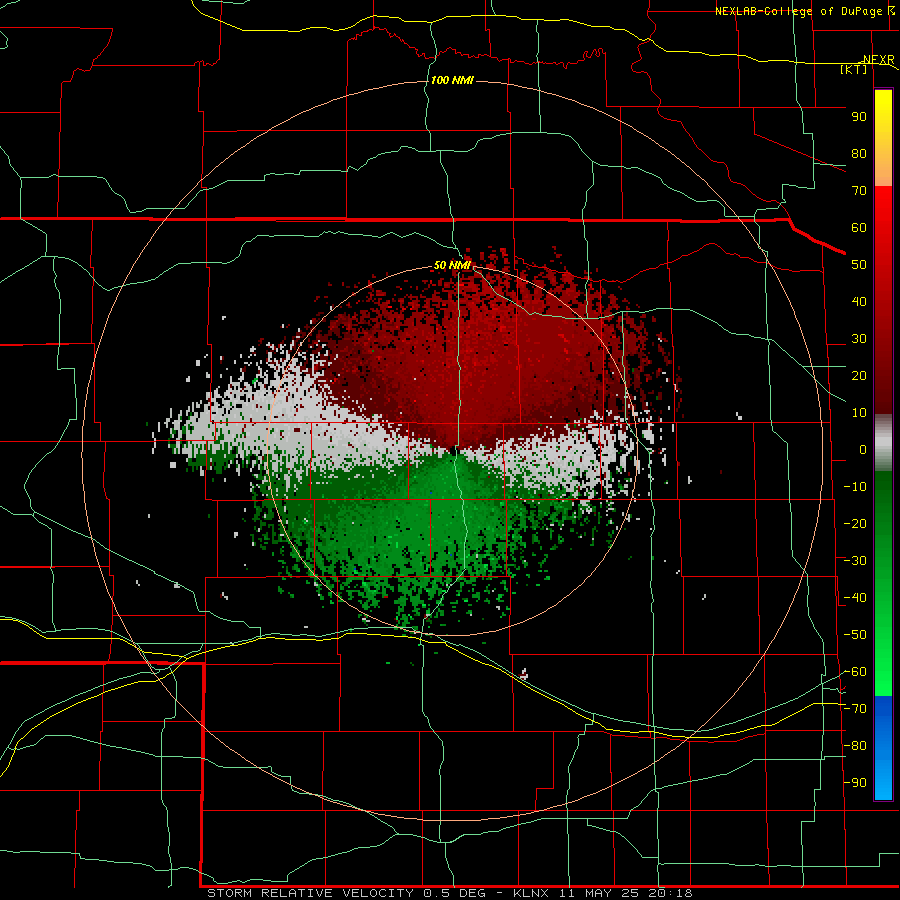
Task: Select the 50 NMI range ring label
Action: pyautogui.click(x=452, y=265)
